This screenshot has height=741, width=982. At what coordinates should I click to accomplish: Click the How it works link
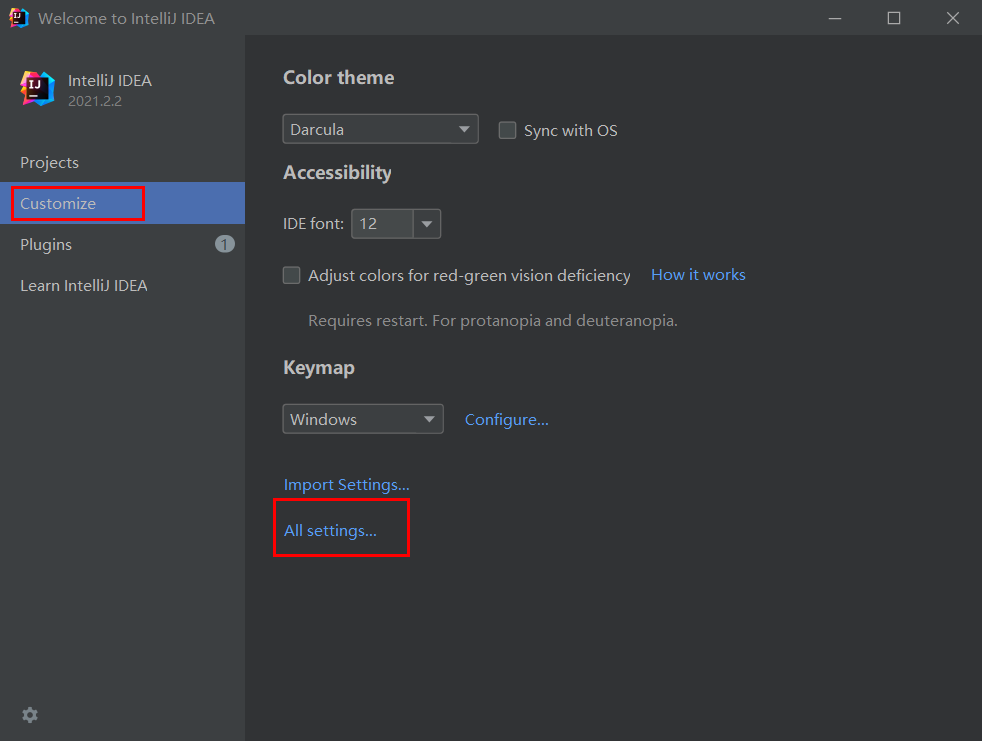pos(698,274)
